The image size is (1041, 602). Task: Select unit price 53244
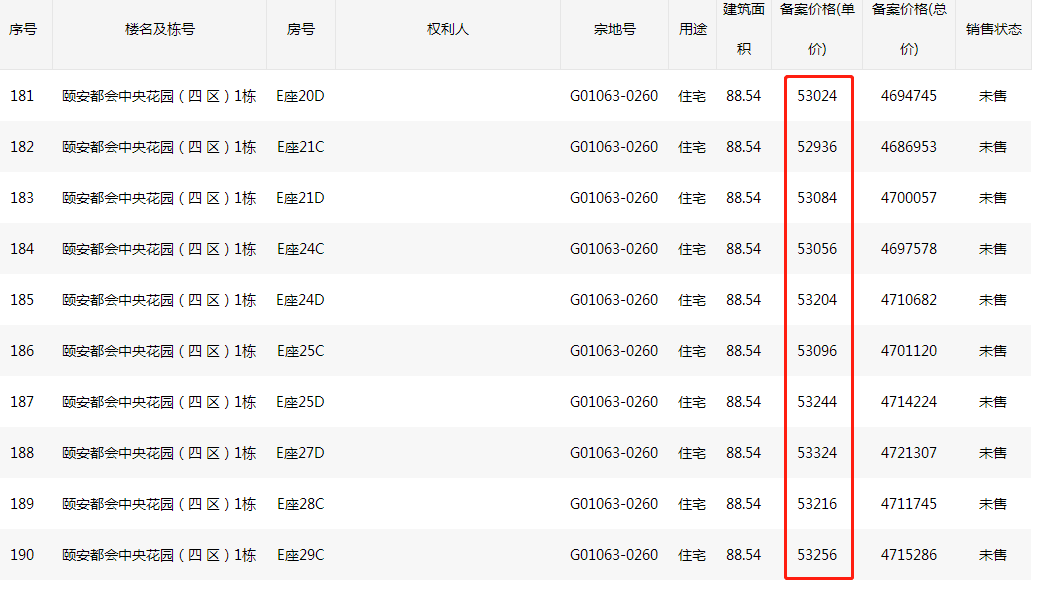point(817,402)
